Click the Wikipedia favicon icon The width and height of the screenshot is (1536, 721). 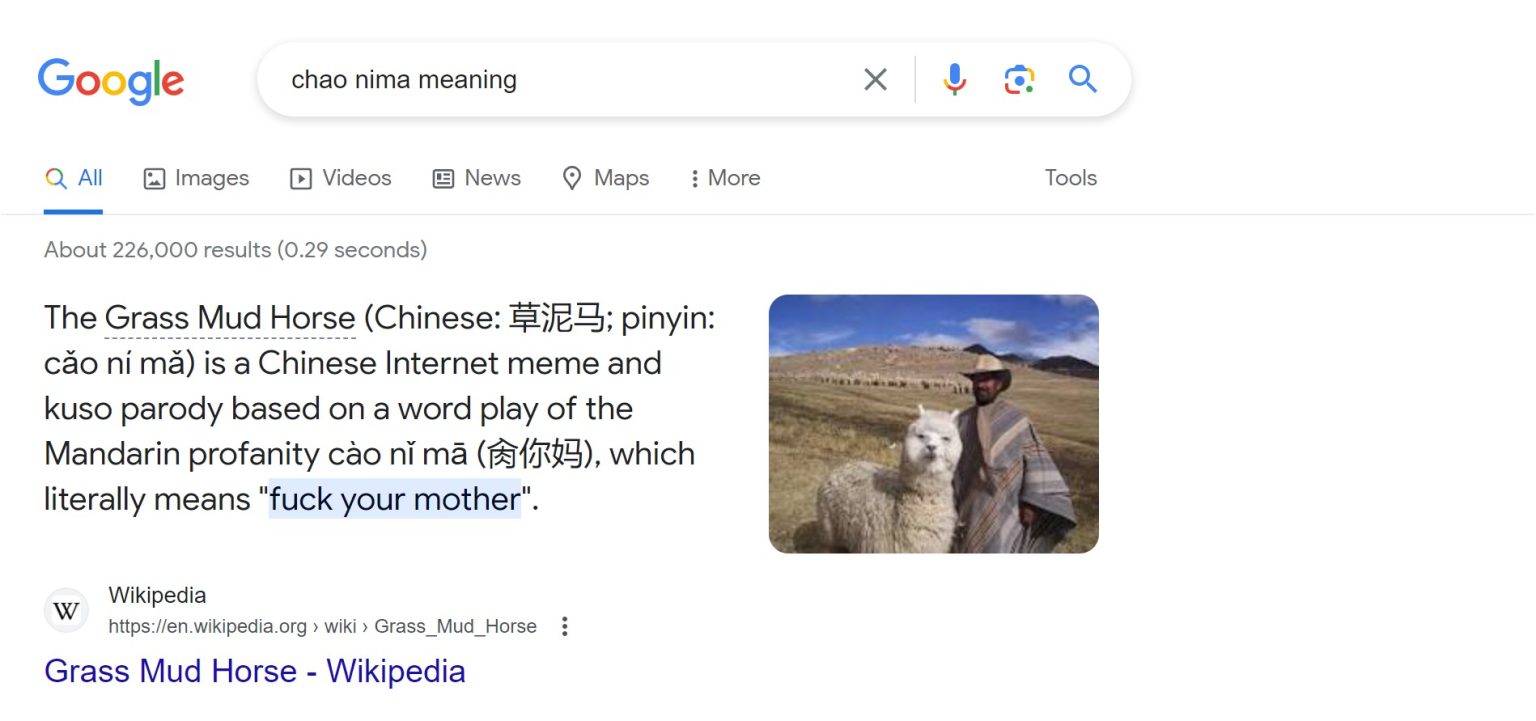tap(66, 611)
